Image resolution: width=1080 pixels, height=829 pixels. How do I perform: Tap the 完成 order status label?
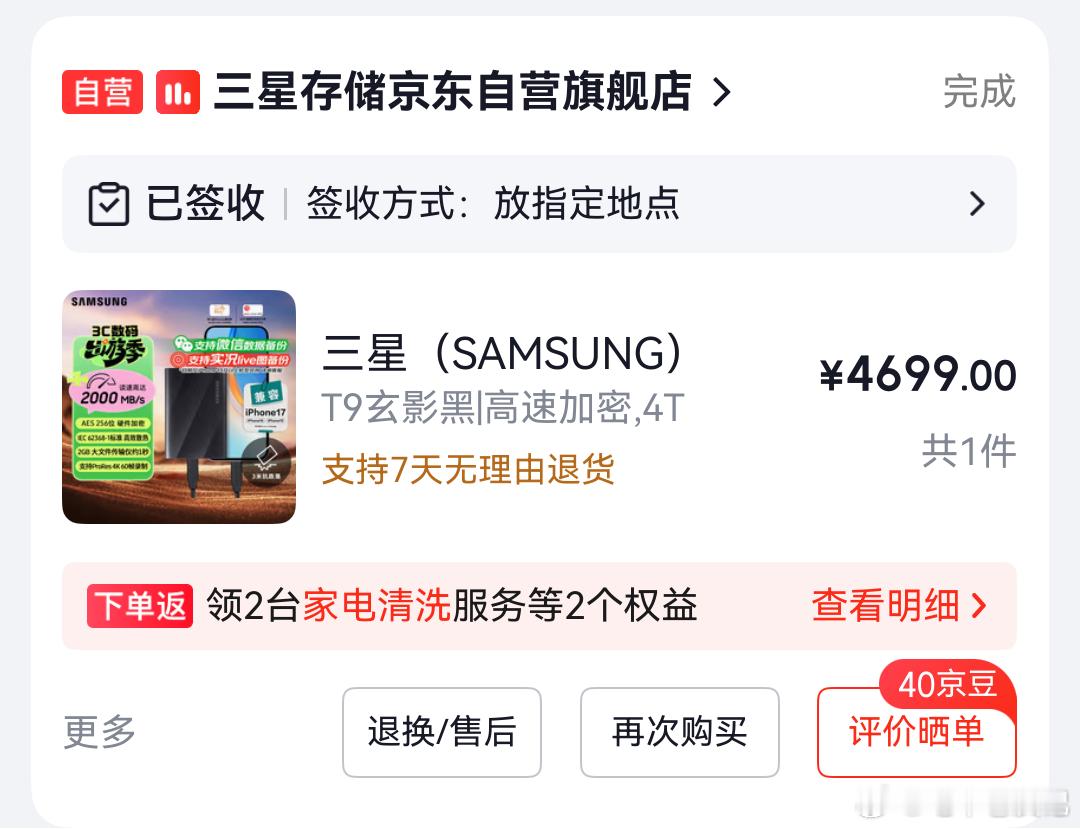click(979, 92)
